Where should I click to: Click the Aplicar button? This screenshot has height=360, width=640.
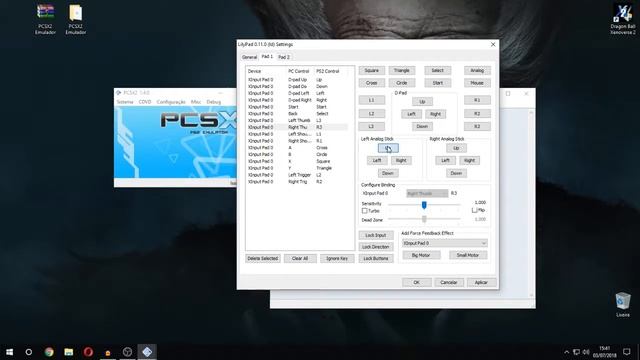coord(481,282)
